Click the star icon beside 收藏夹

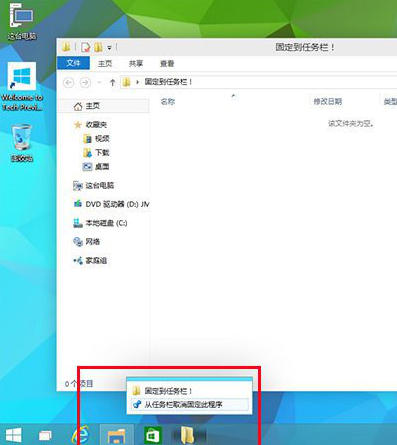coord(78,125)
